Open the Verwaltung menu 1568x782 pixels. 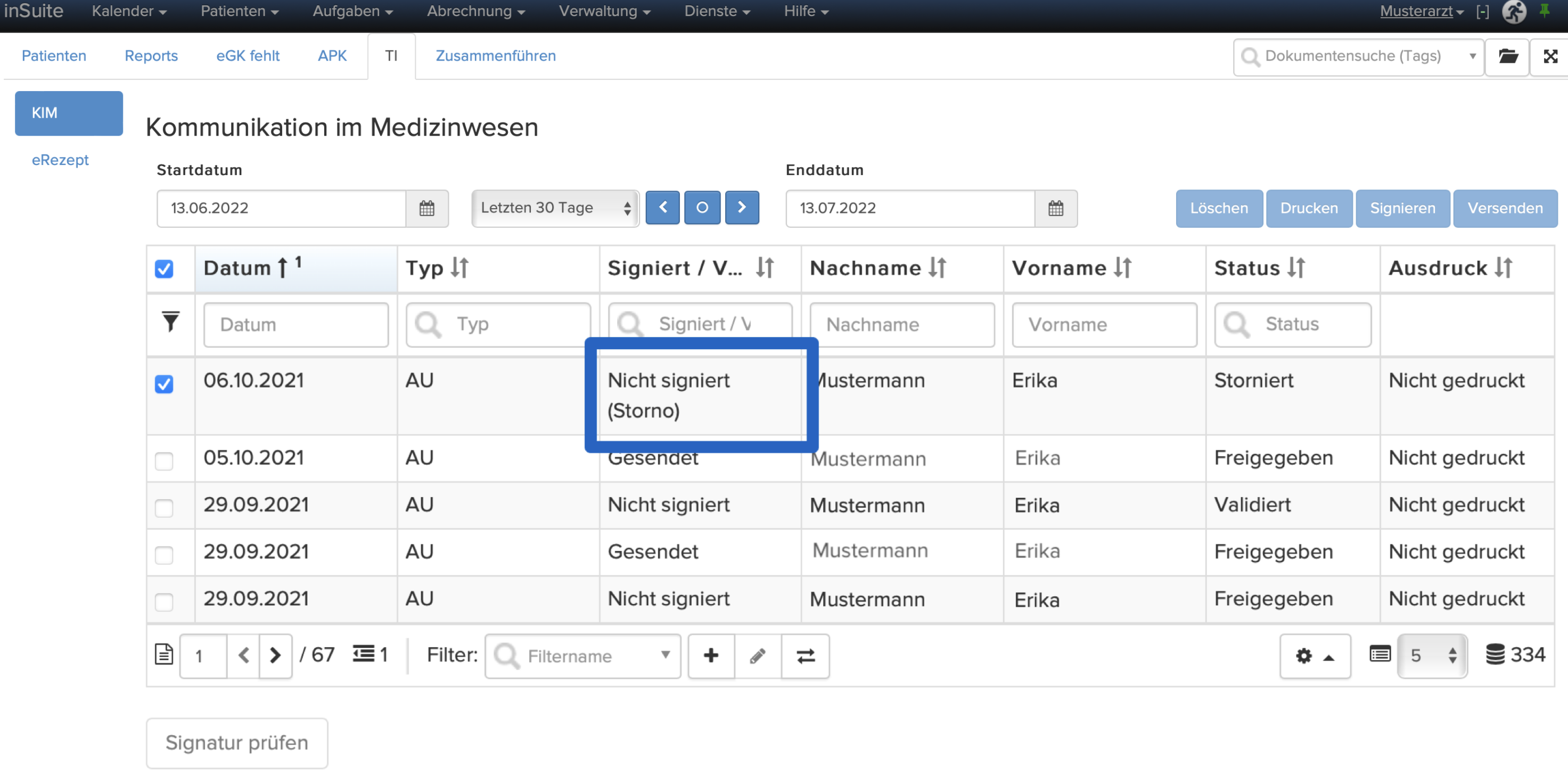[x=604, y=11]
